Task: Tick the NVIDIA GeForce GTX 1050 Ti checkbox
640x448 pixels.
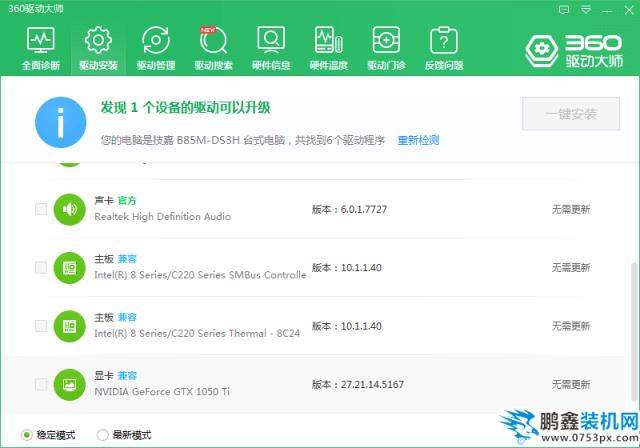Action: [x=41, y=384]
